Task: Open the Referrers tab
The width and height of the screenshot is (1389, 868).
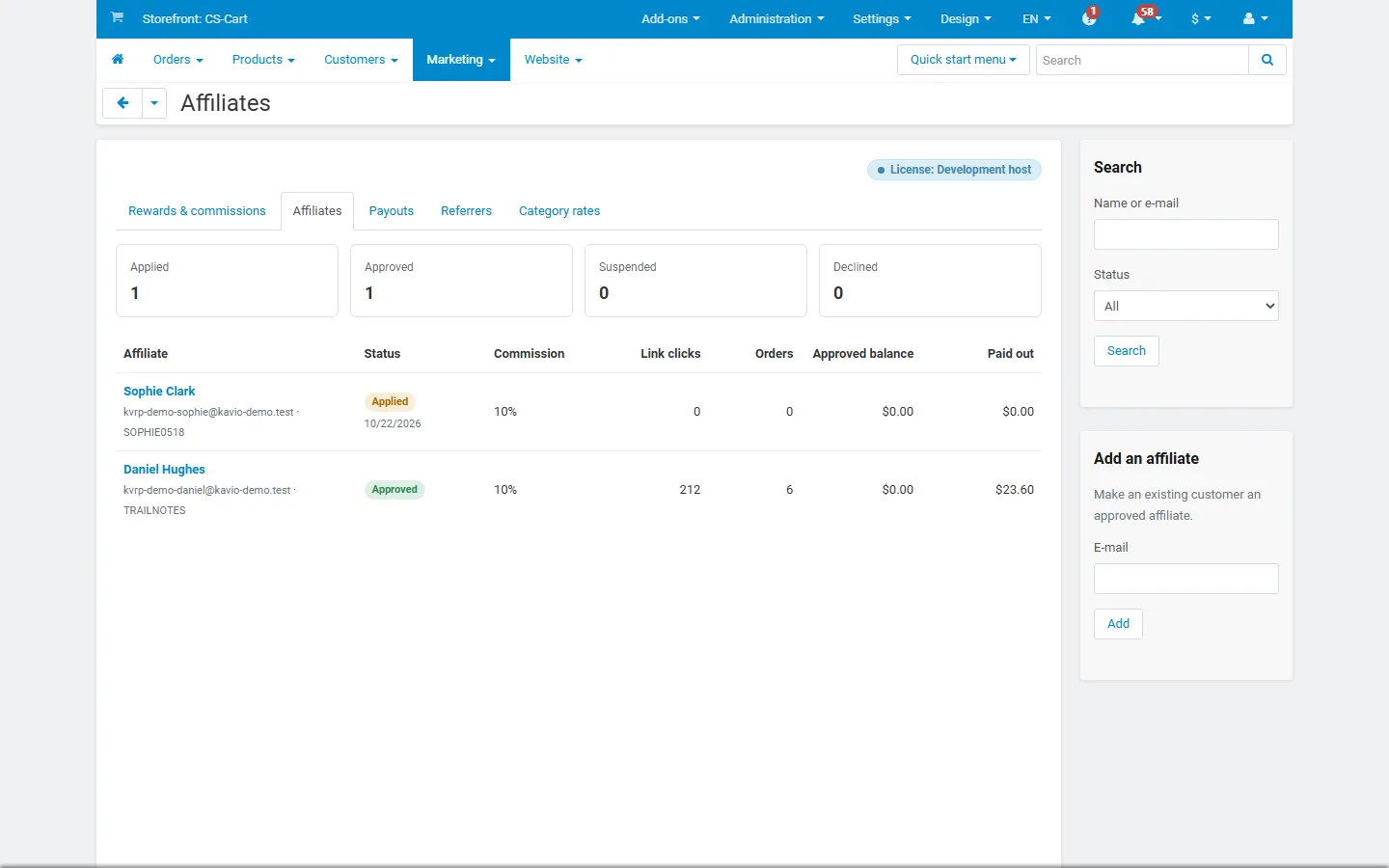Action: pyautogui.click(x=466, y=211)
